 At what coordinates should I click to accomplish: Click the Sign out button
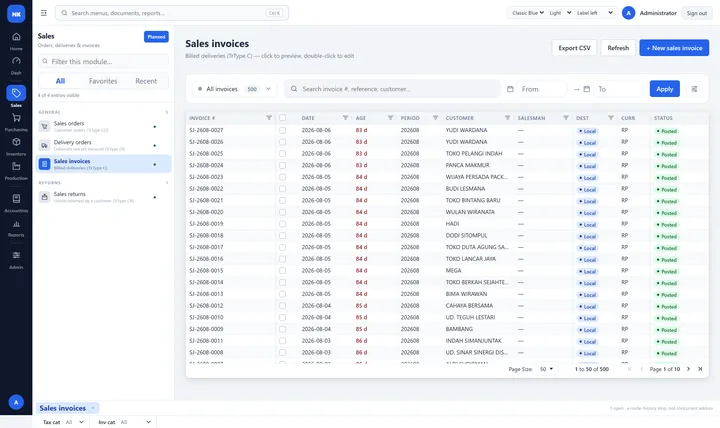[x=697, y=13]
